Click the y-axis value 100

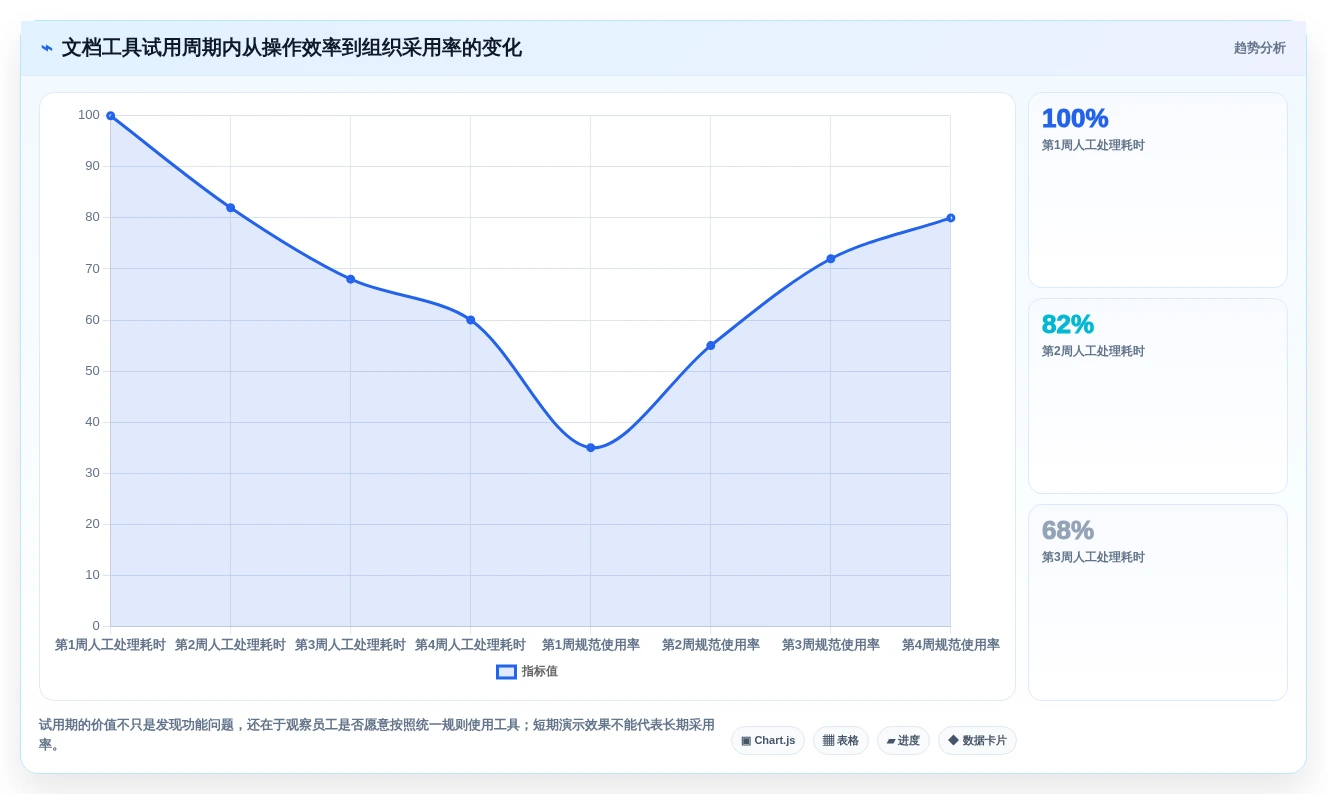pos(89,115)
